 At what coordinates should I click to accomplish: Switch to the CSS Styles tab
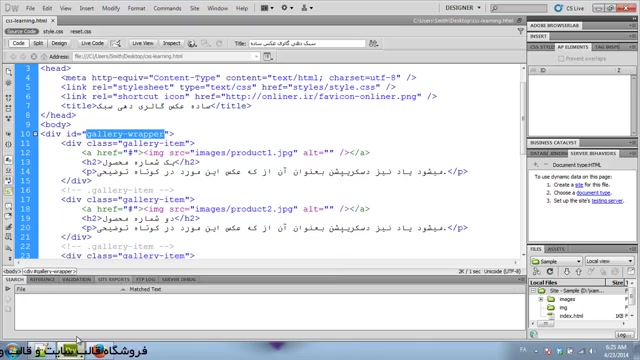[x=542, y=47]
